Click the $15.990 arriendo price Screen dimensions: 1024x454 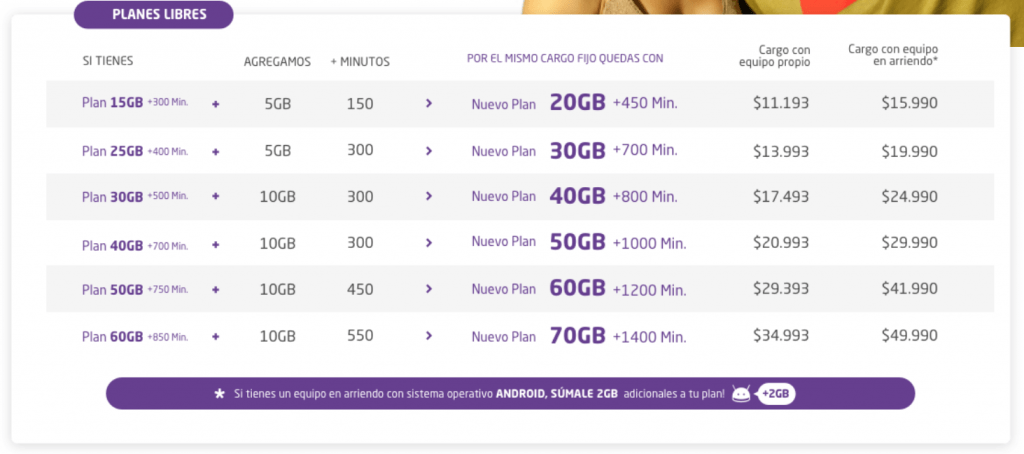910,103
